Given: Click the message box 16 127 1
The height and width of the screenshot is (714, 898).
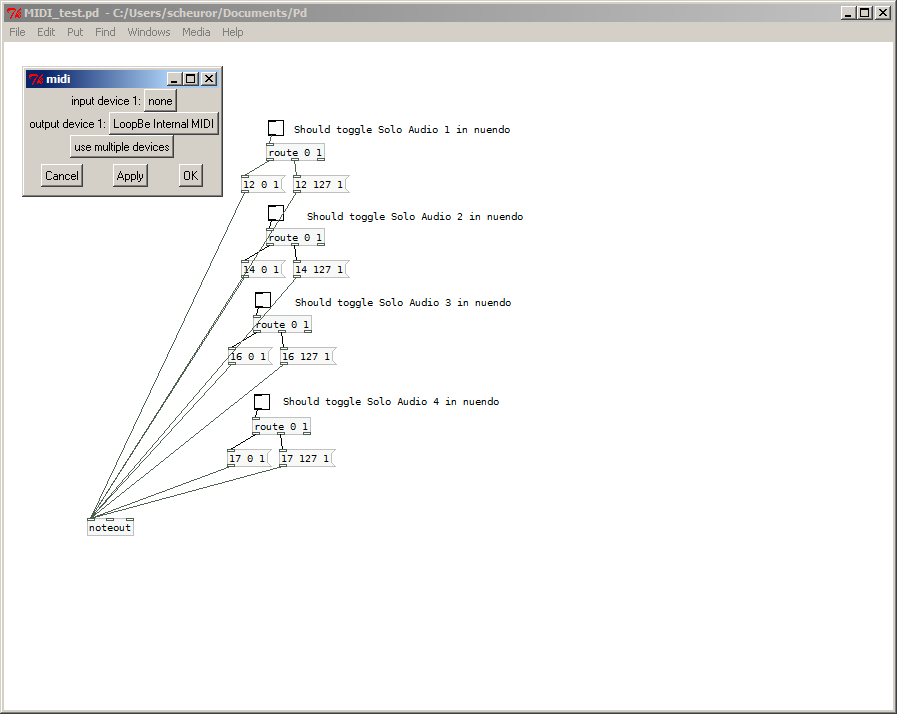Looking at the screenshot, I should point(308,356).
